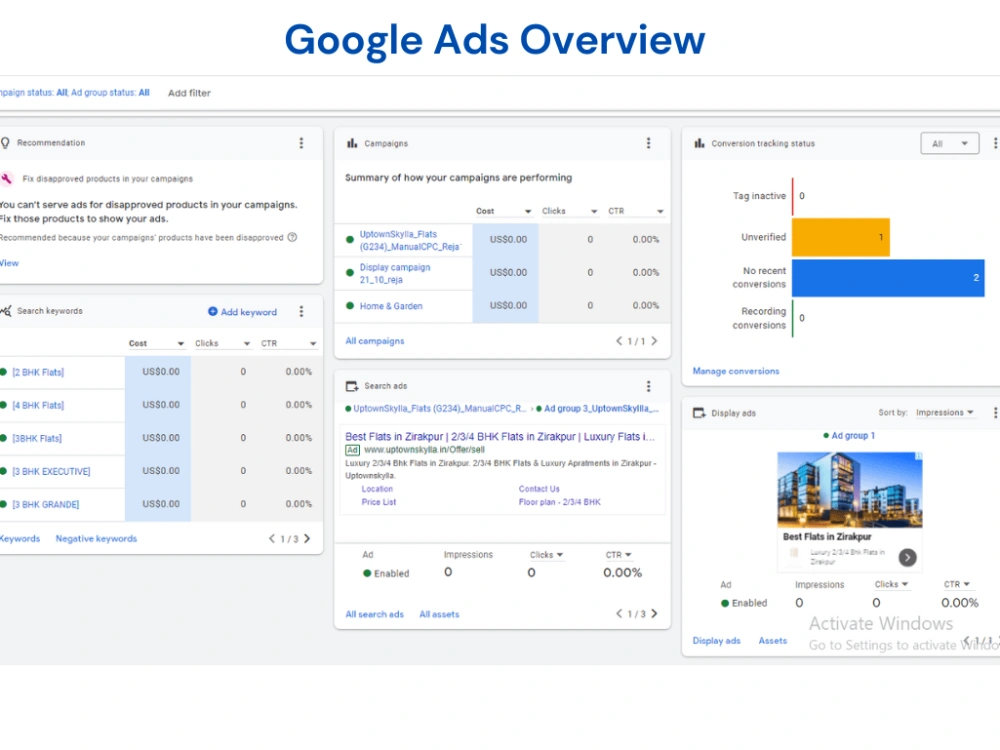
Task: Click the Search keywords panel icon
Action: 6,311
